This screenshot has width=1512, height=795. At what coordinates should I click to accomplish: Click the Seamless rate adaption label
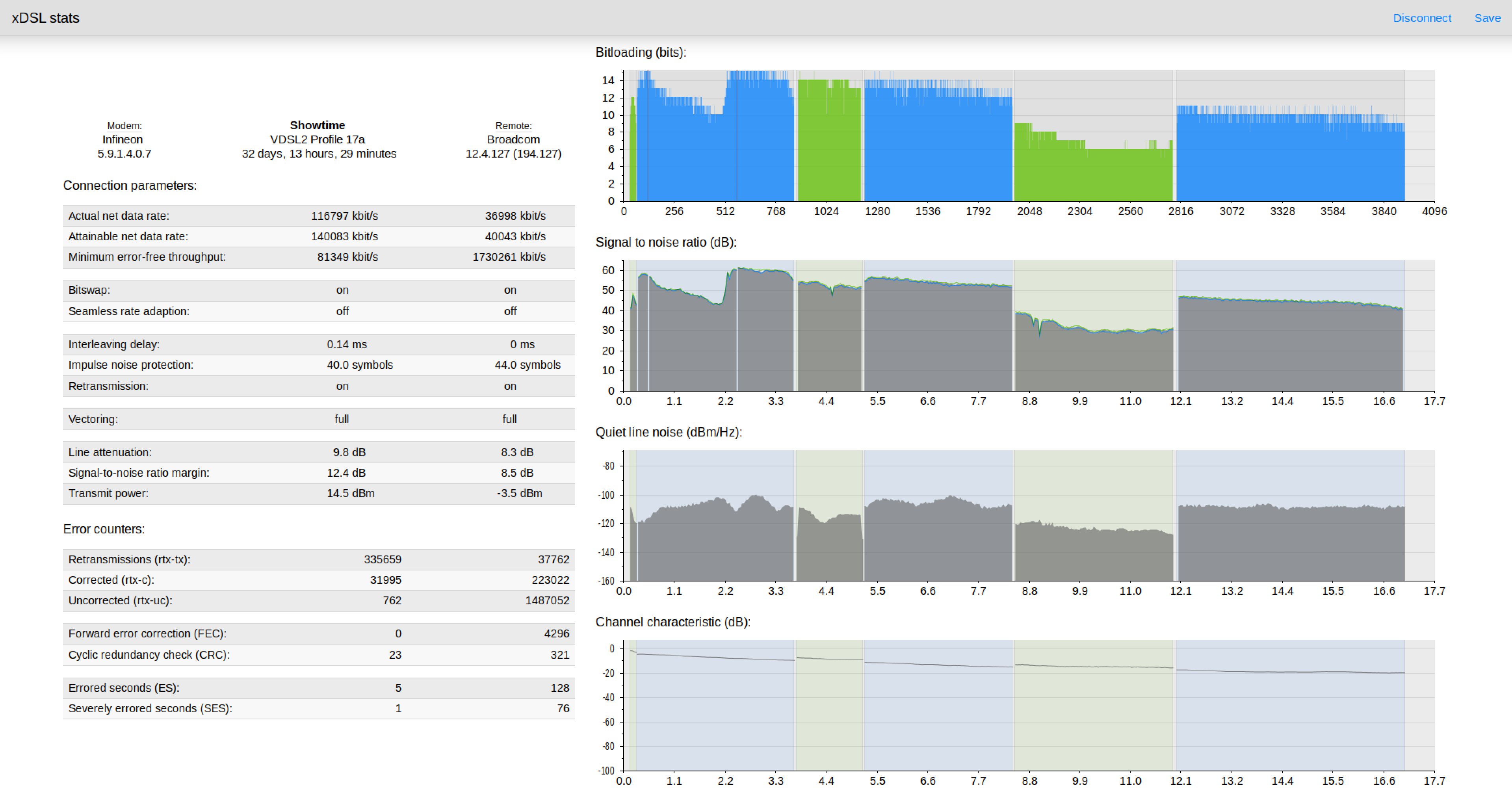(x=128, y=311)
